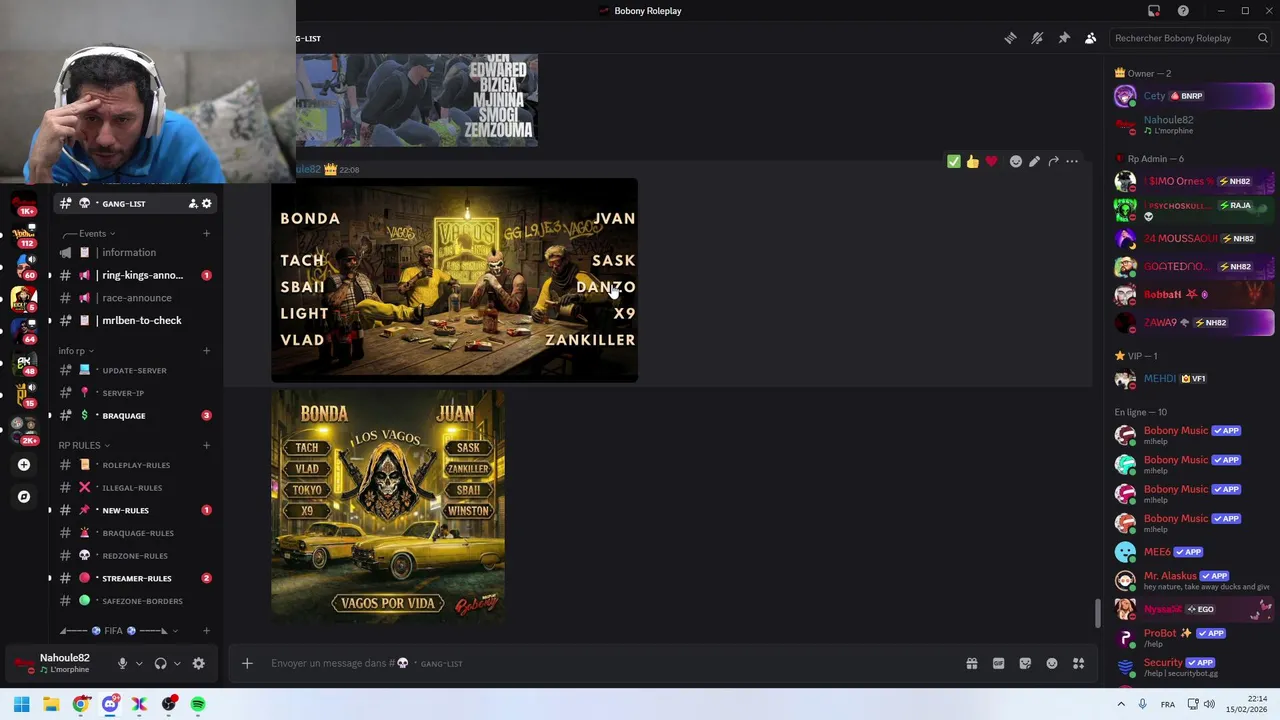Open the gift Nitro icon
Viewport: 1280px width, 720px height.
coord(971,663)
